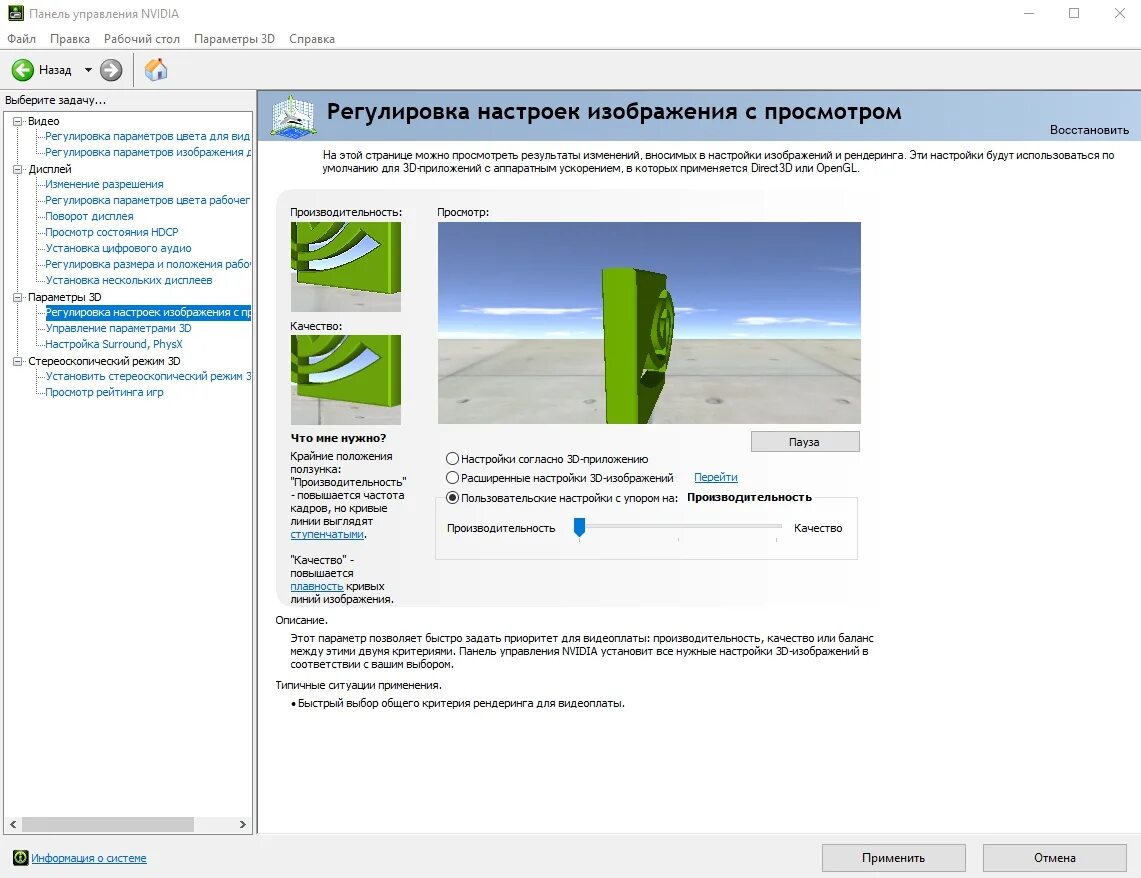Click the 3D settings page header icon
1141x878 pixels.
tap(293, 116)
